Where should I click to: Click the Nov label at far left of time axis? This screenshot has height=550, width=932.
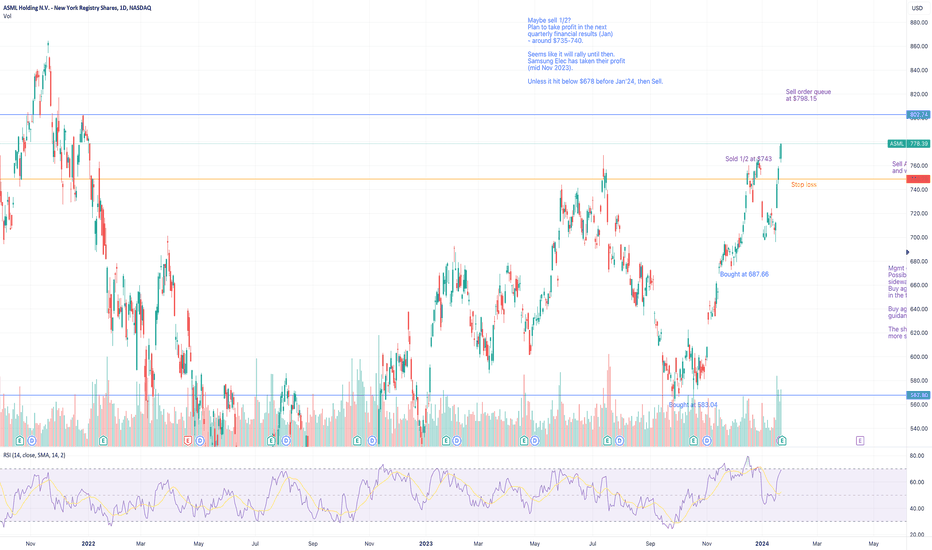coord(30,543)
